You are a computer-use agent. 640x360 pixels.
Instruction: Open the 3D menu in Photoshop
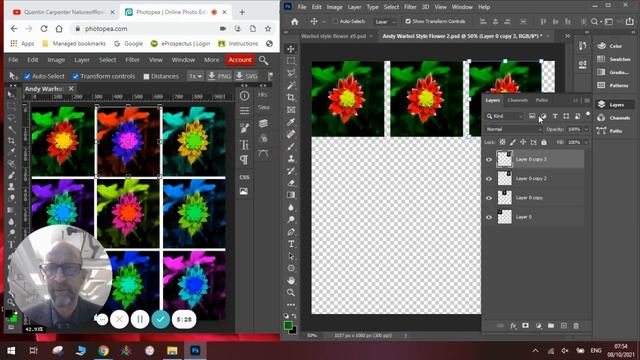425,7
